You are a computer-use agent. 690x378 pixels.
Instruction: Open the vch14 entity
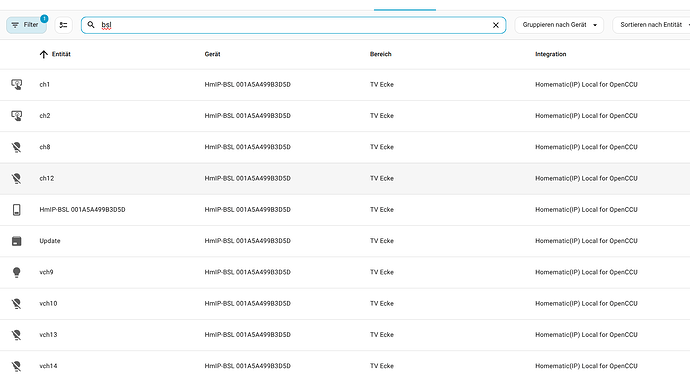[48, 366]
